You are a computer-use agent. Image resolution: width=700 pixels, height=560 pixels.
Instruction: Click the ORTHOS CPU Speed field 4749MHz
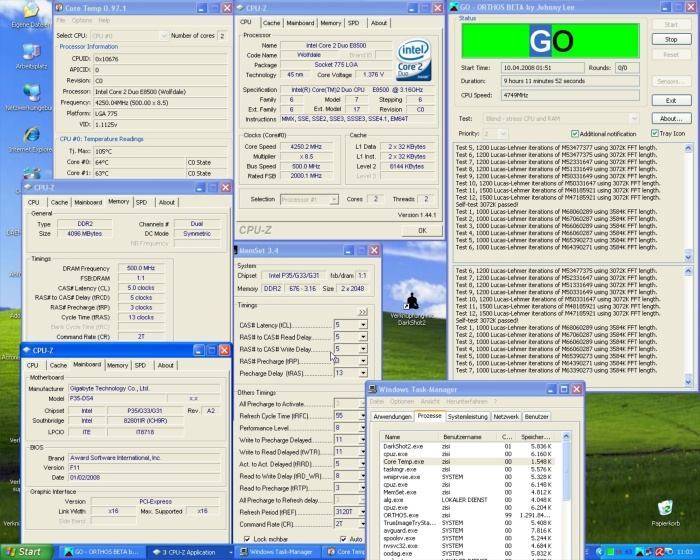570,95
